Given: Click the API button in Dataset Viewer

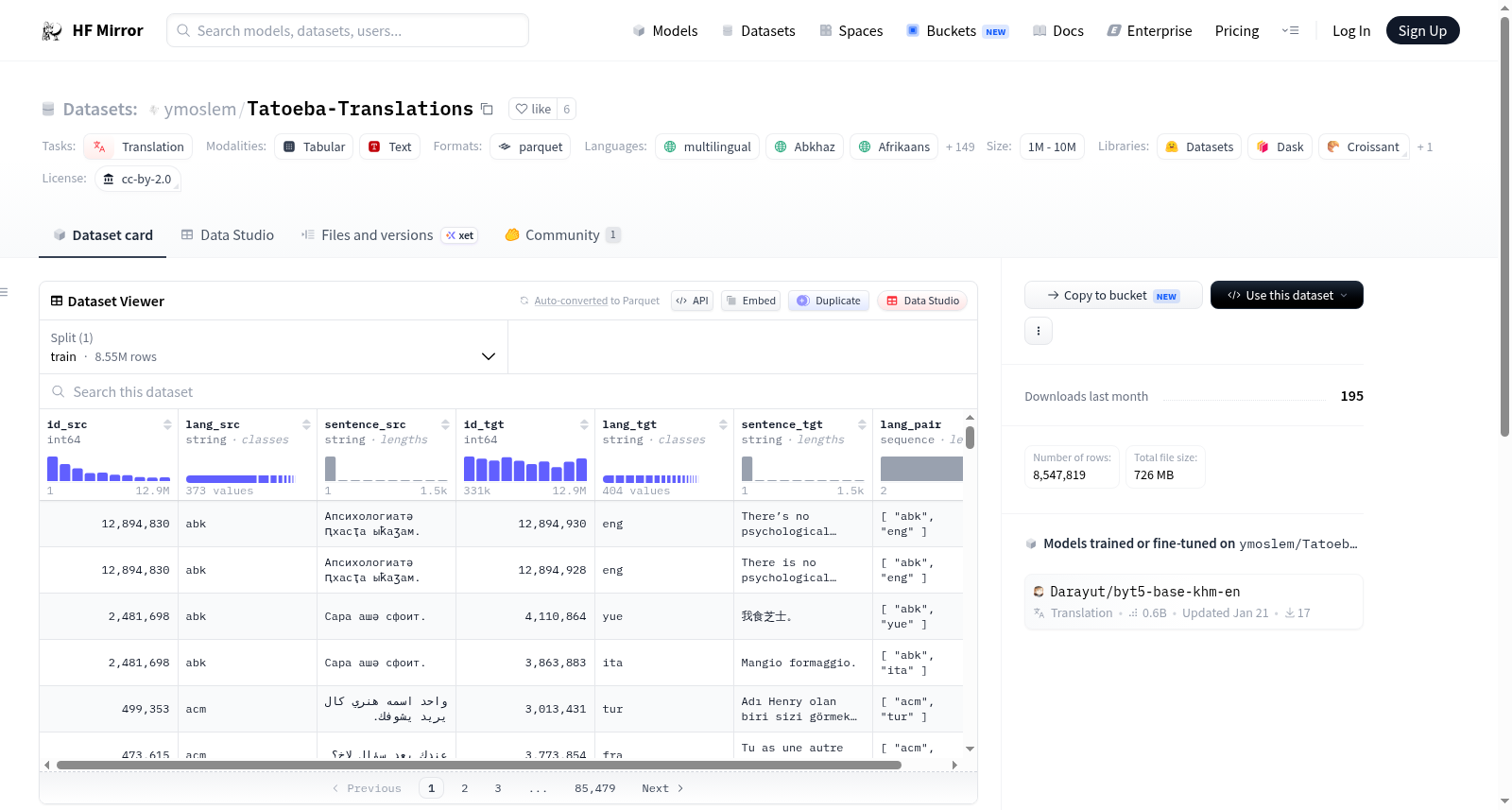Looking at the screenshot, I should click(x=692, y=301).
